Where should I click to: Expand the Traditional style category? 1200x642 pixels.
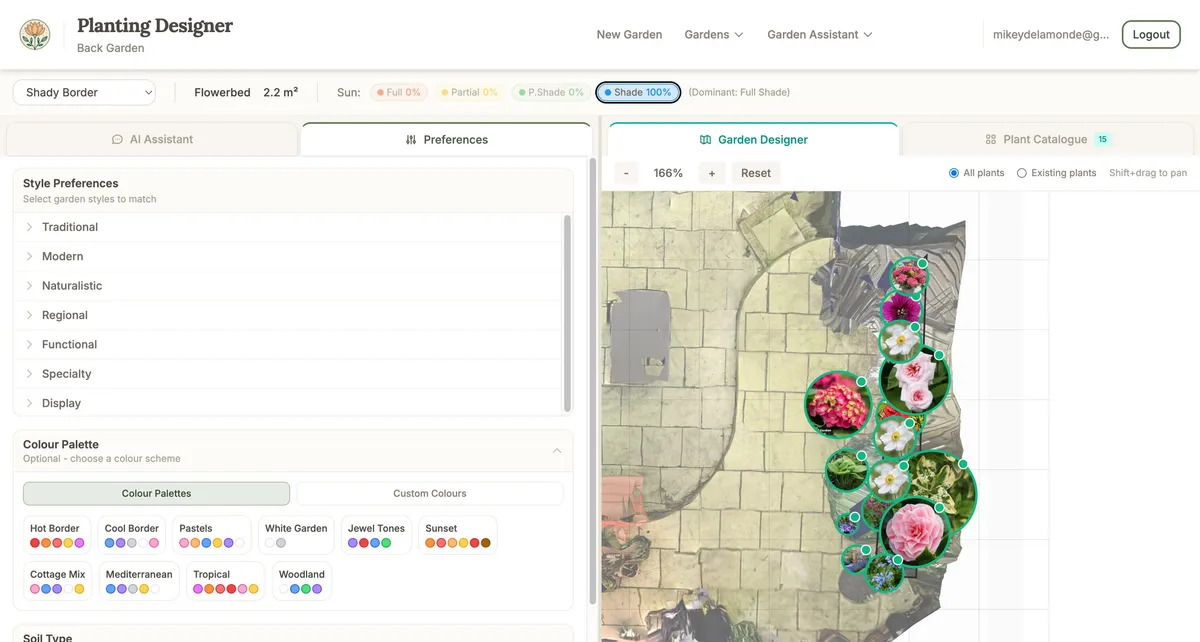[70, 227]
